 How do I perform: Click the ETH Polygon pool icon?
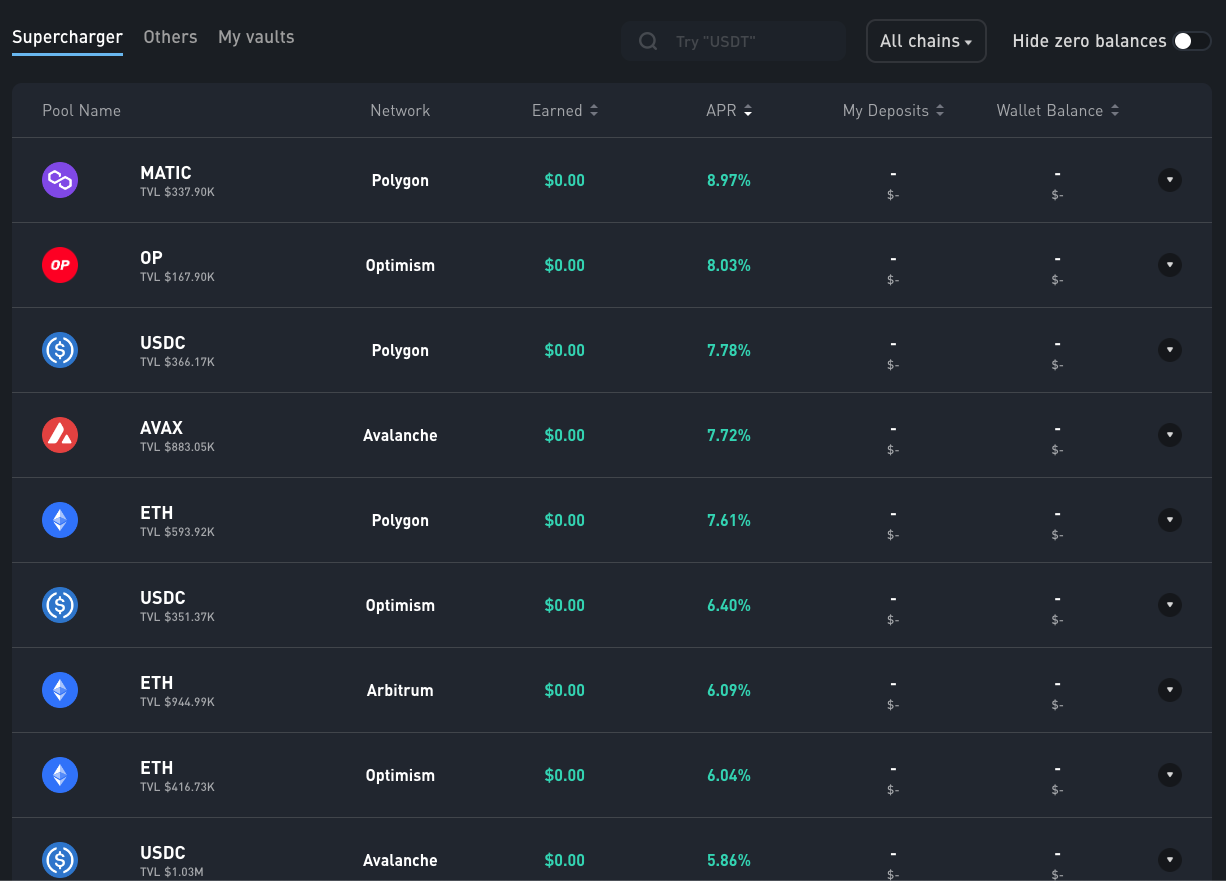coord(60,520)
